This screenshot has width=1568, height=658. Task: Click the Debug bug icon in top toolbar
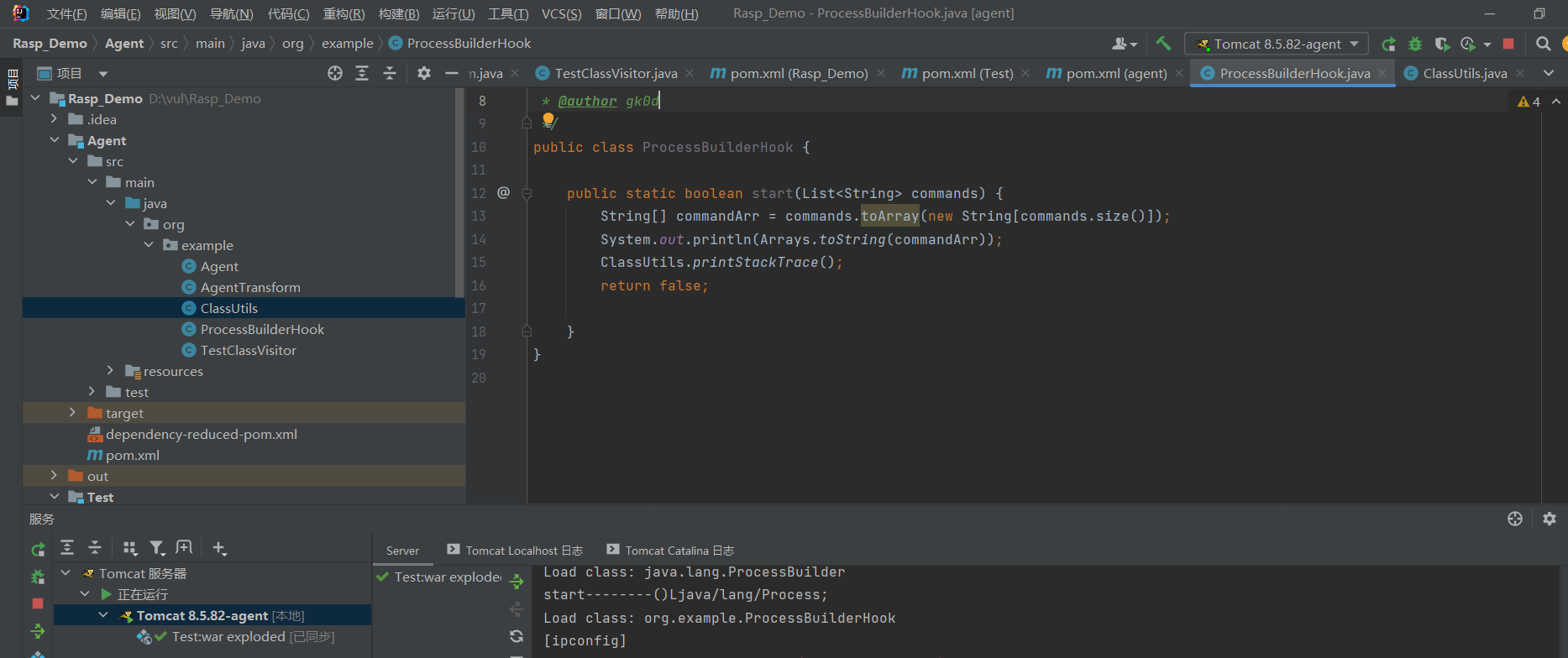[1415, 44]
